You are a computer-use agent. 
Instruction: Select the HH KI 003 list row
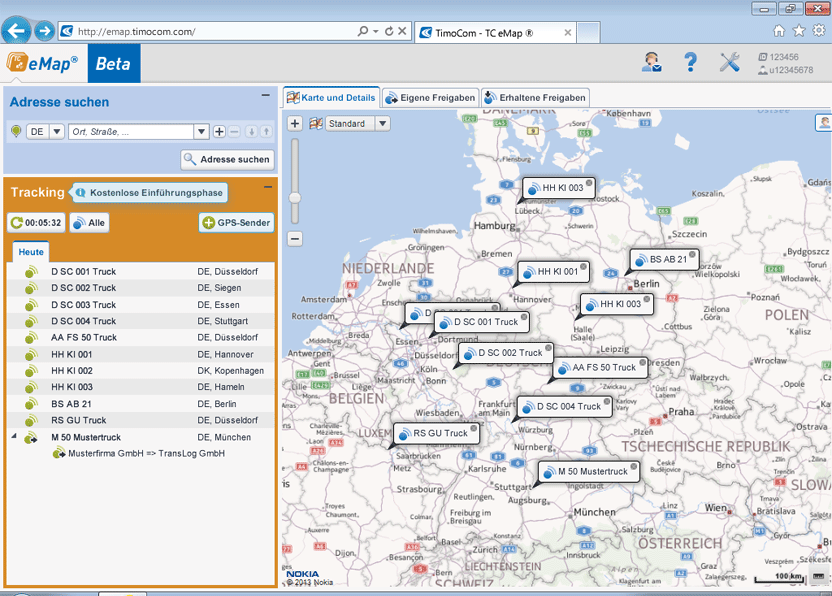[141, 387]
